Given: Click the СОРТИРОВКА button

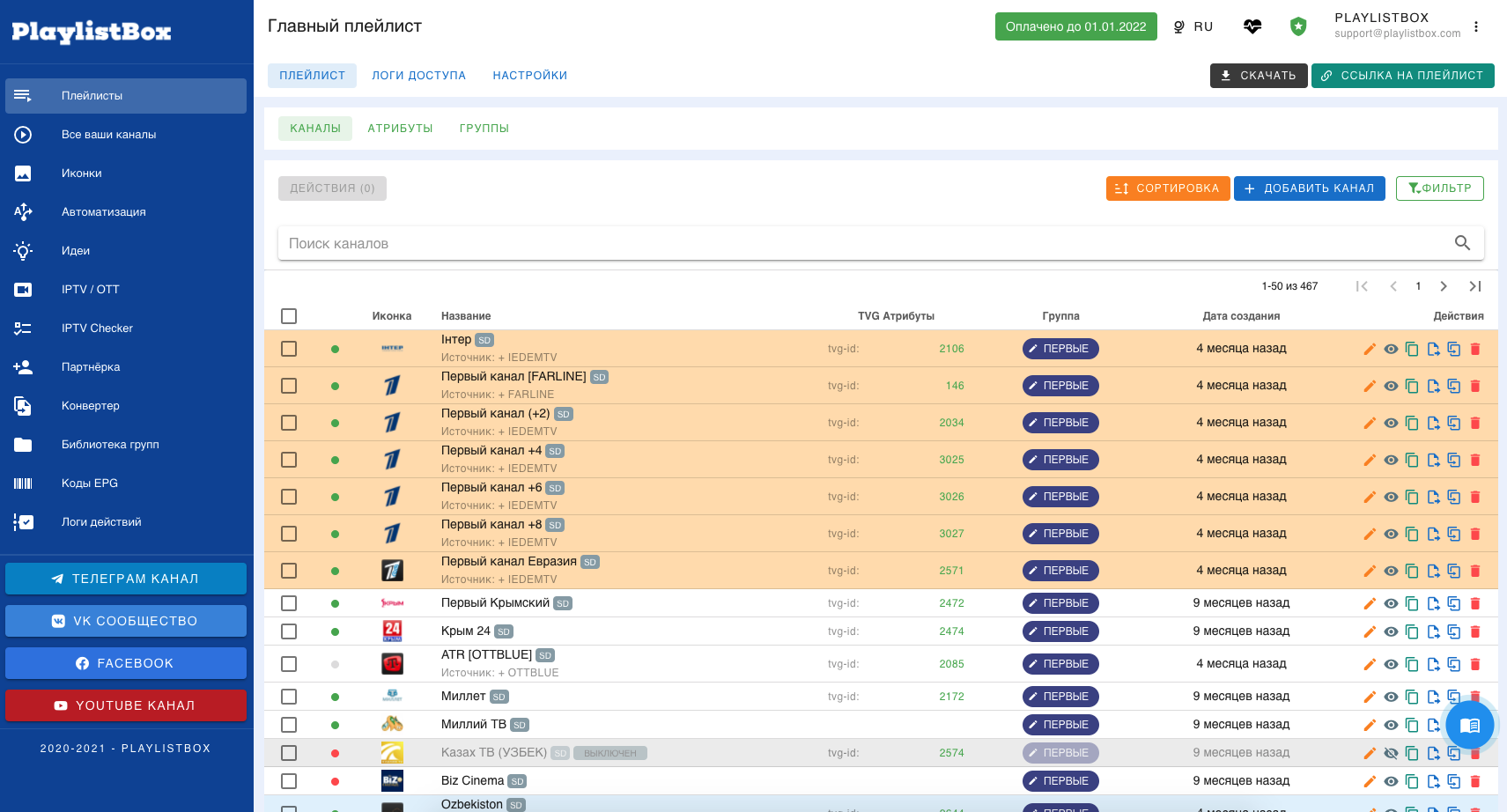Looking at the screenshot, I should tap(1168, 188).
